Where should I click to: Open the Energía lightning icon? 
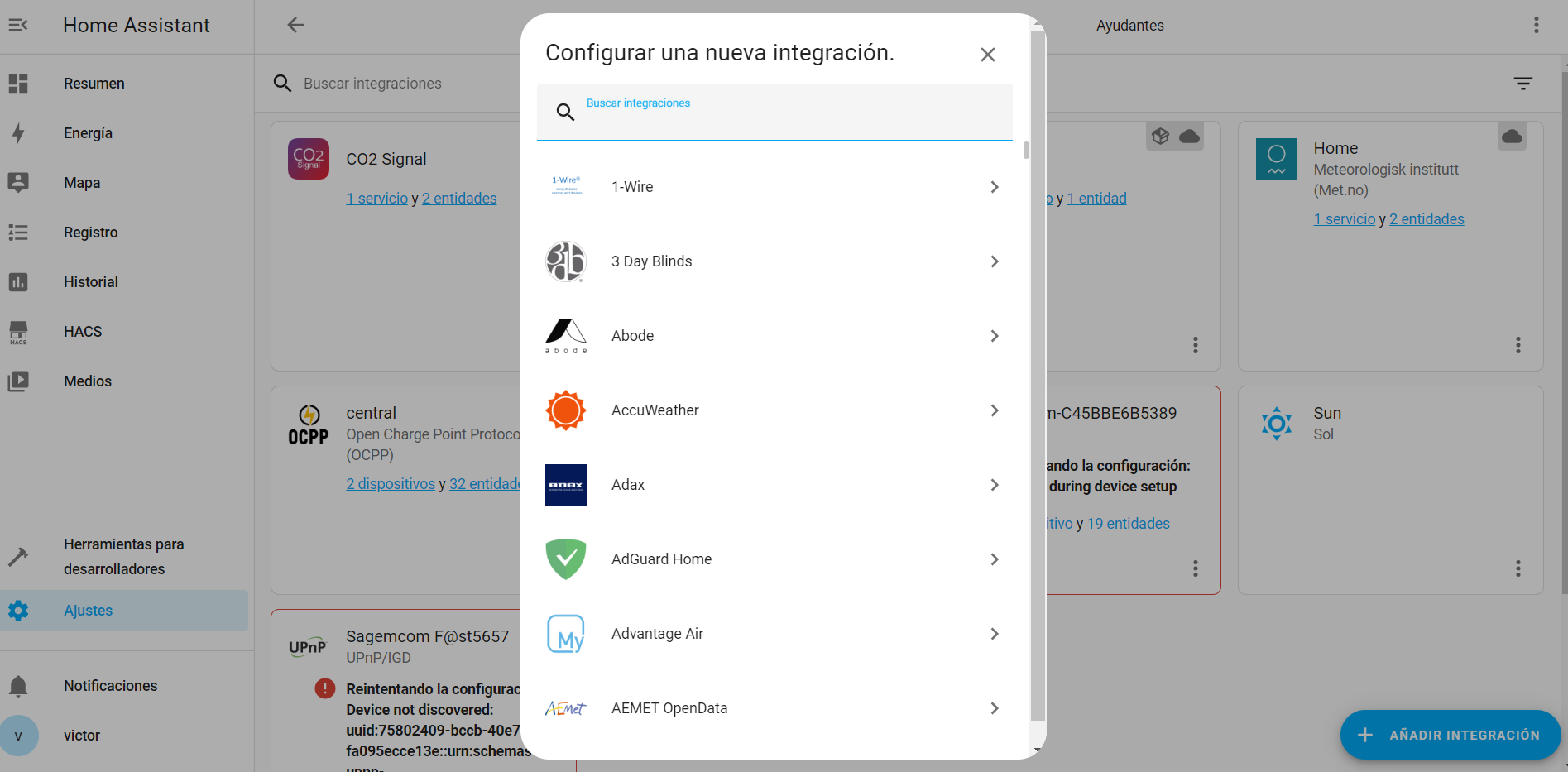coord(18,133)
